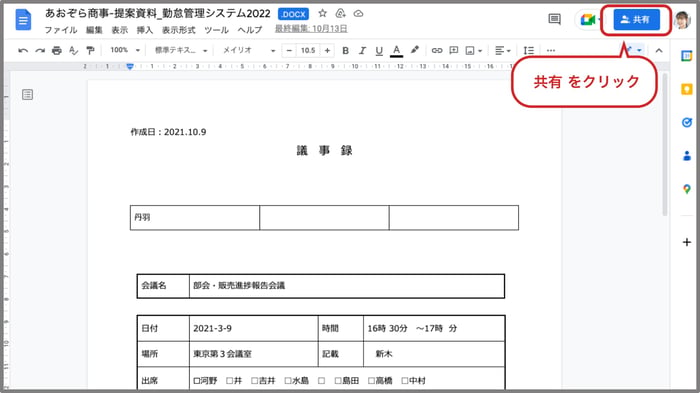Open the text alignment dropdown
Screen dimensions: 700x393
503,50
